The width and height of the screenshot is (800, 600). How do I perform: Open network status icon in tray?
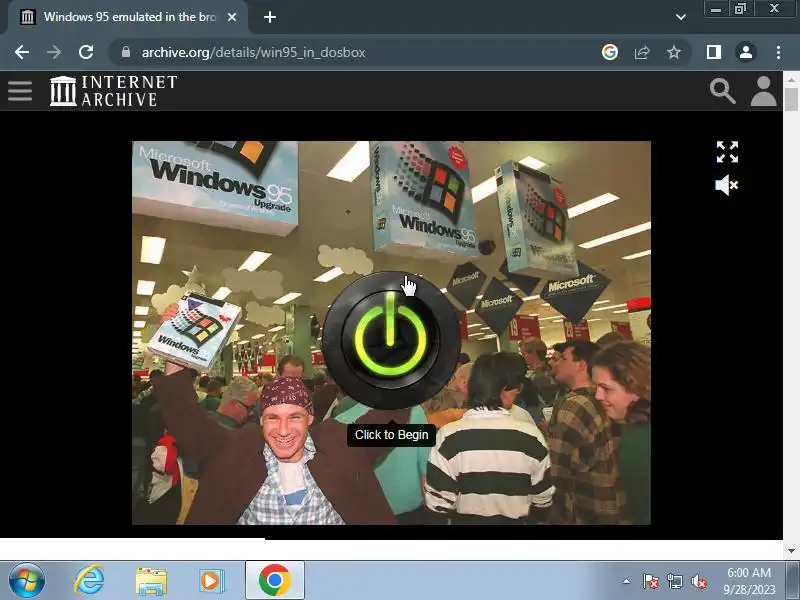coord(675,581)
